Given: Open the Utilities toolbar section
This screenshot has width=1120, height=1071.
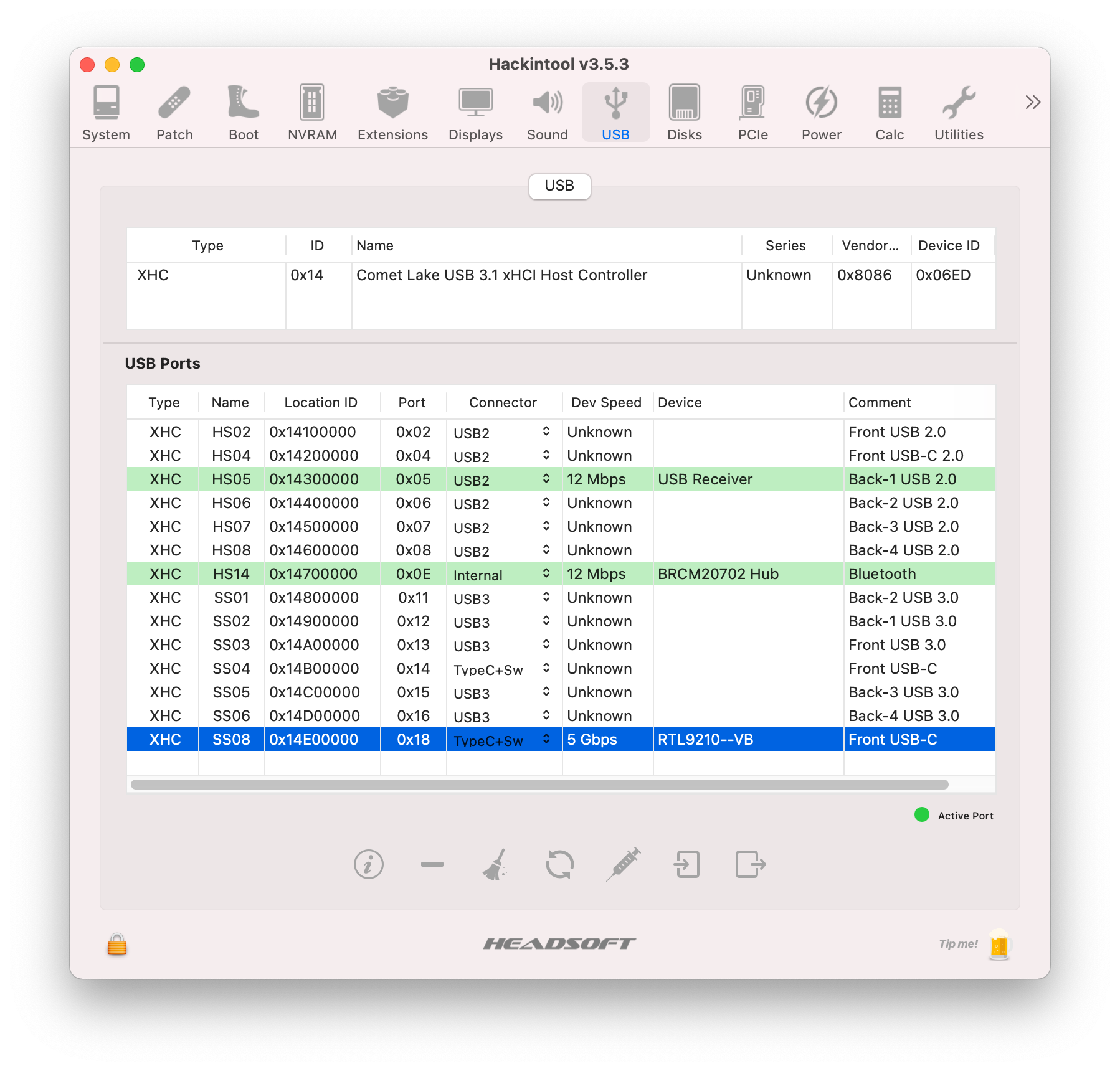Looking at the screenshot, I should 959,113.
